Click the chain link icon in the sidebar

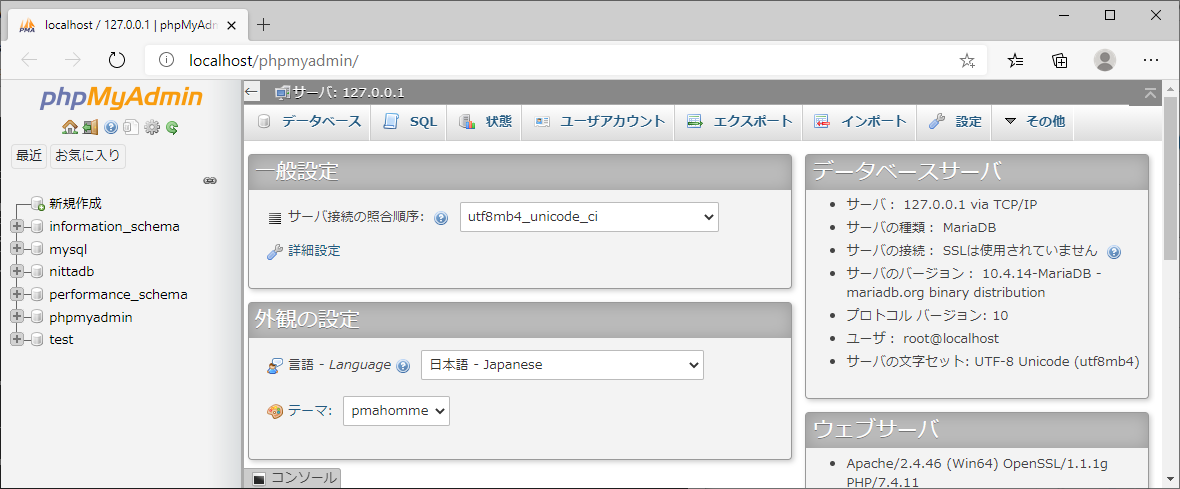(x=210, y=181)
